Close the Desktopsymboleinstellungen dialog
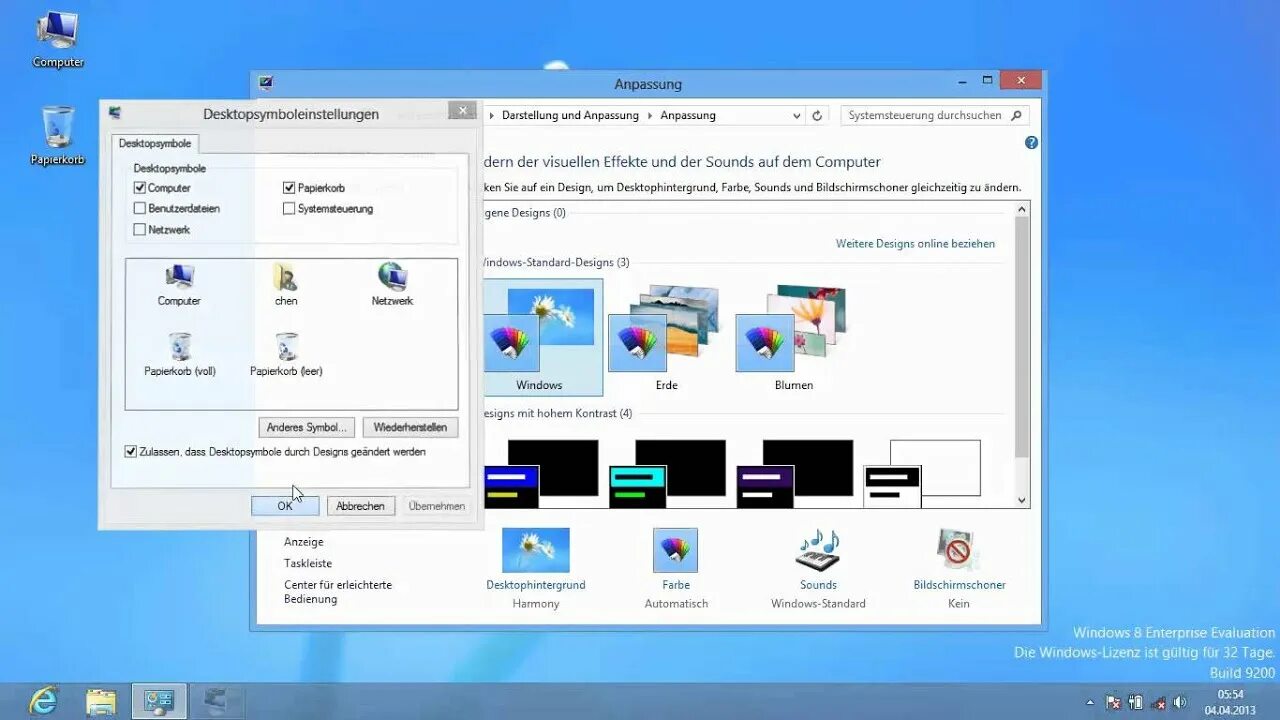This screenshot has width=1280, height=720. [x=461, y=110]
